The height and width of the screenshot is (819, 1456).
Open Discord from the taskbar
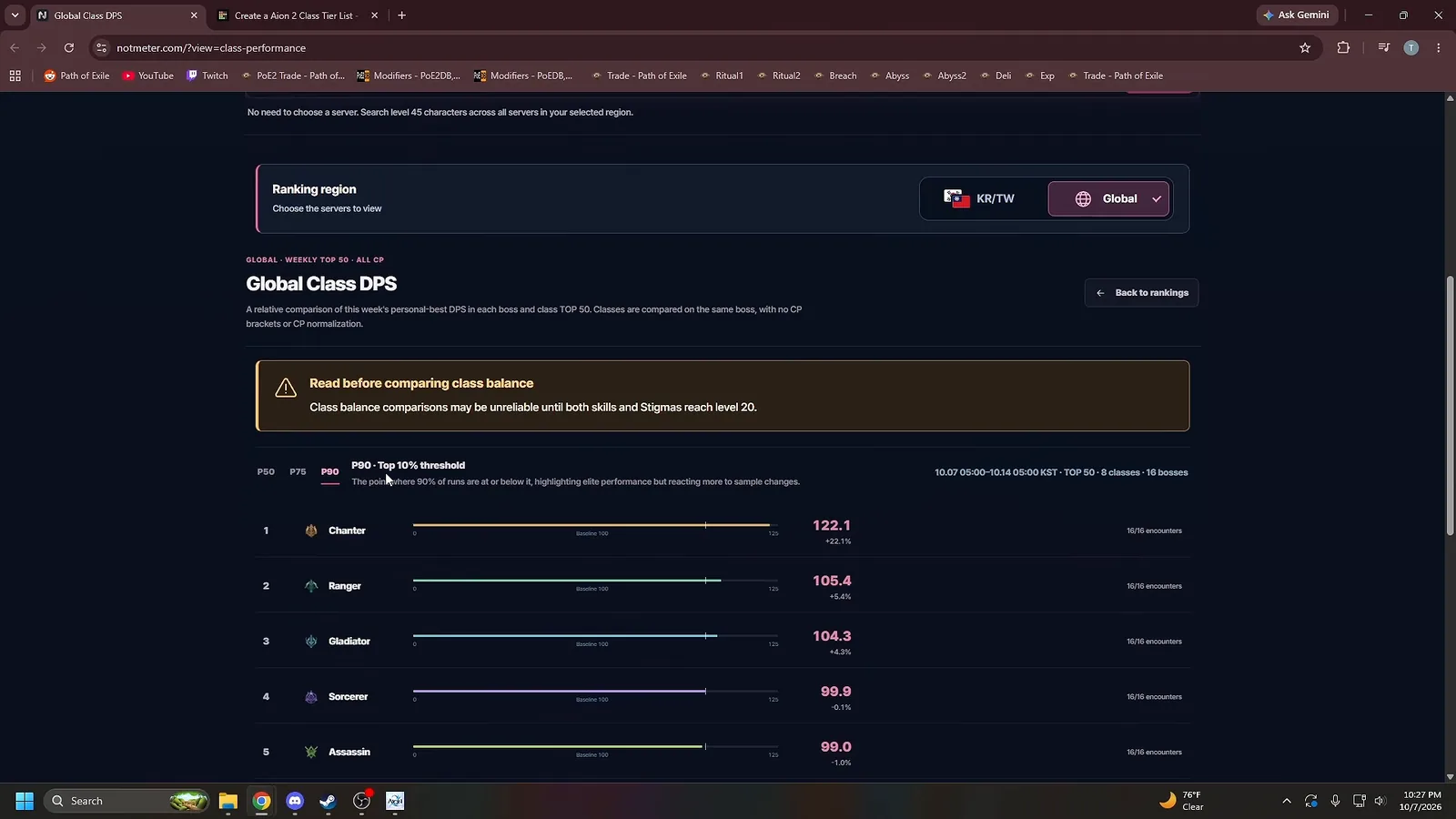(x=295, y=801)
